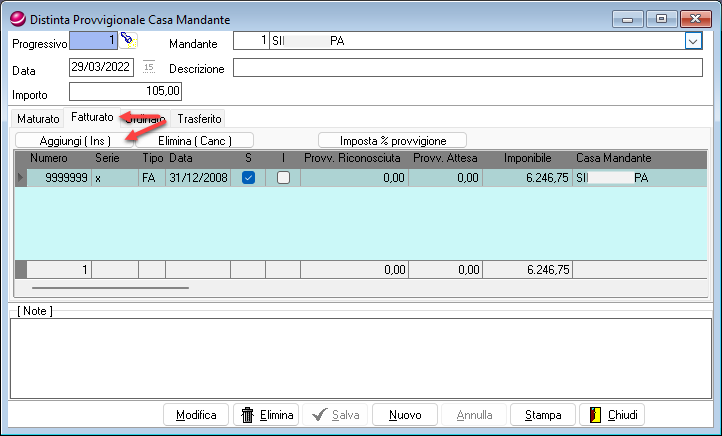Click the Serie cell containing x
Image resolution: width=722 pixels, height=436 pixels.
[x=115, y=178]
